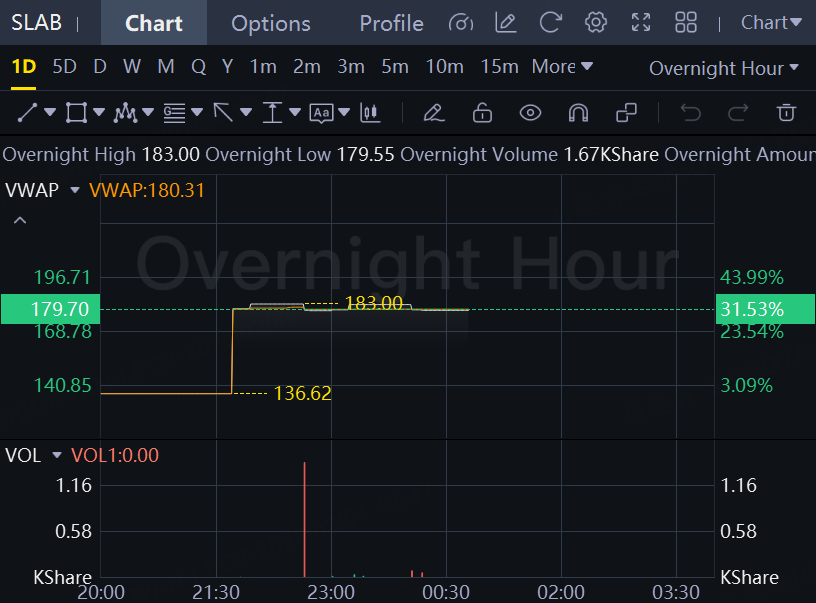This screenshot has height=603, width=816.
Task: Open the Chart dropdown at top right
Action: (x=771, y=23)
